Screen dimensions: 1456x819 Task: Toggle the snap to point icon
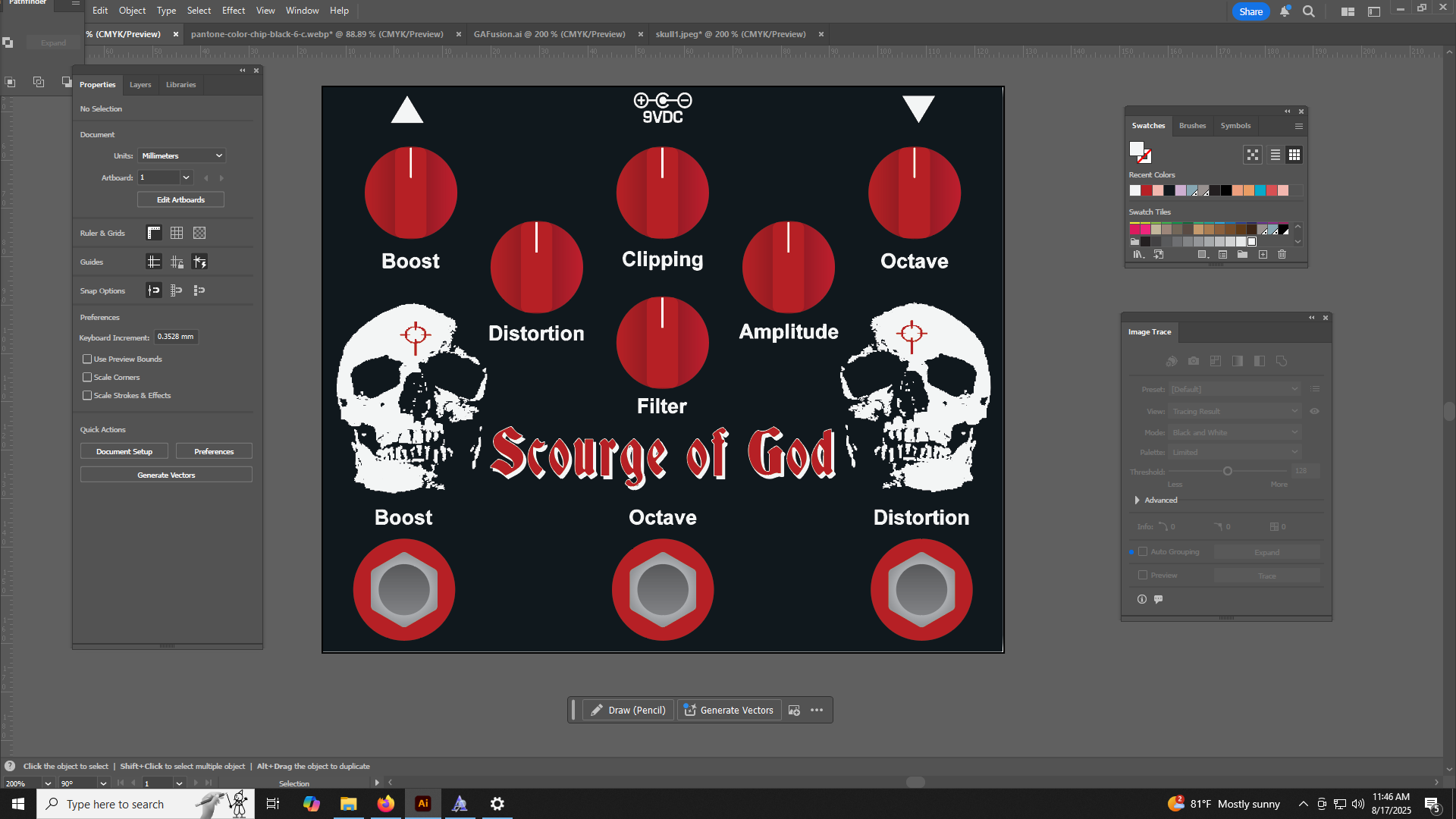(154, 290)
